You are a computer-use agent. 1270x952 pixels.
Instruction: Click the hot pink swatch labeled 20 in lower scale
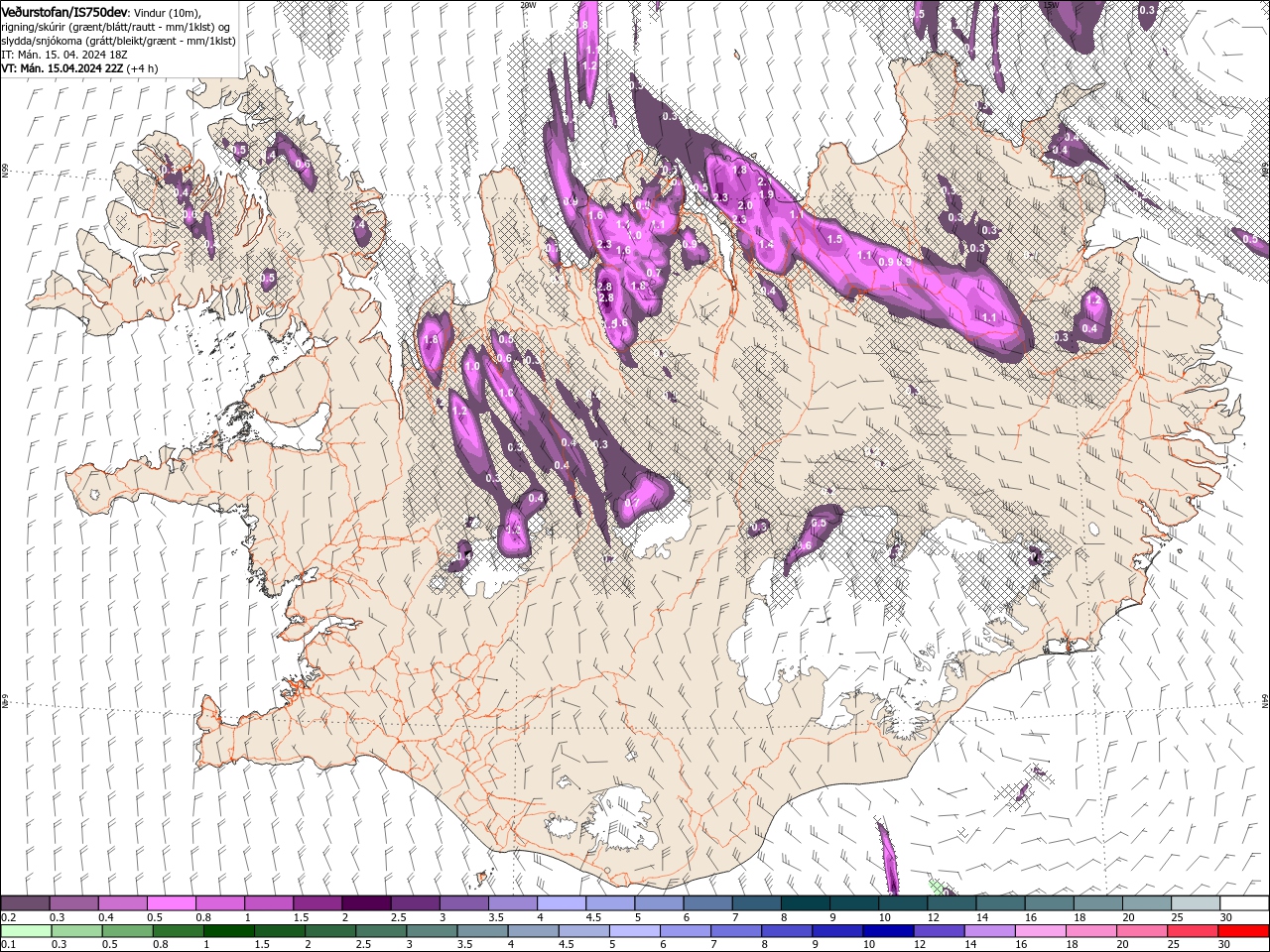tap(1141, 931)
